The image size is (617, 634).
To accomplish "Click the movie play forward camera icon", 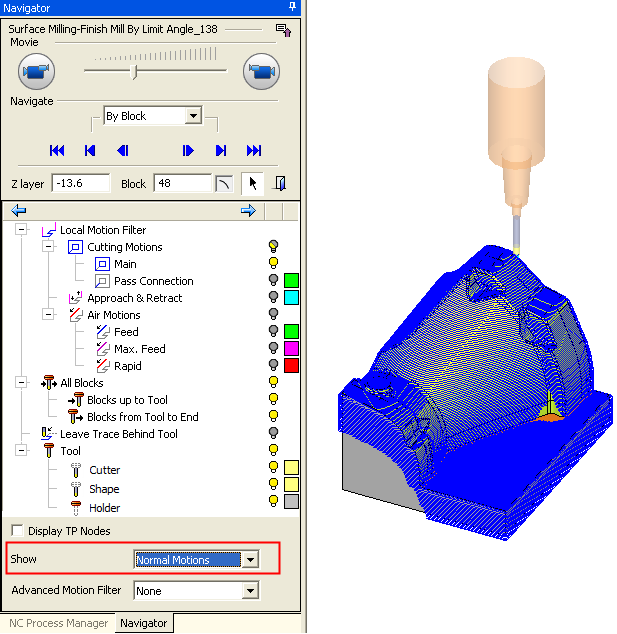I will pyautogui.click(x=261, y=71).
